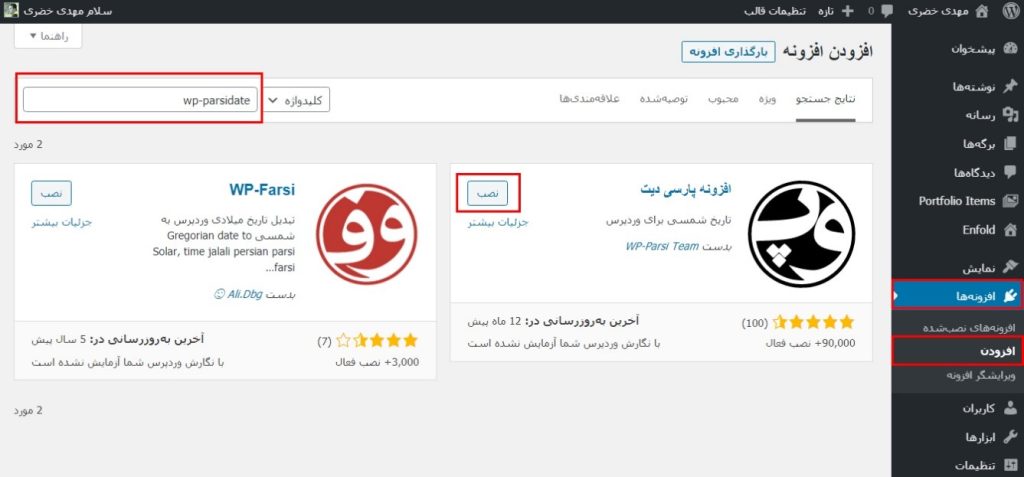
Task: Click the Portfolio Items icon
Action: click(x=1010, y=201)
